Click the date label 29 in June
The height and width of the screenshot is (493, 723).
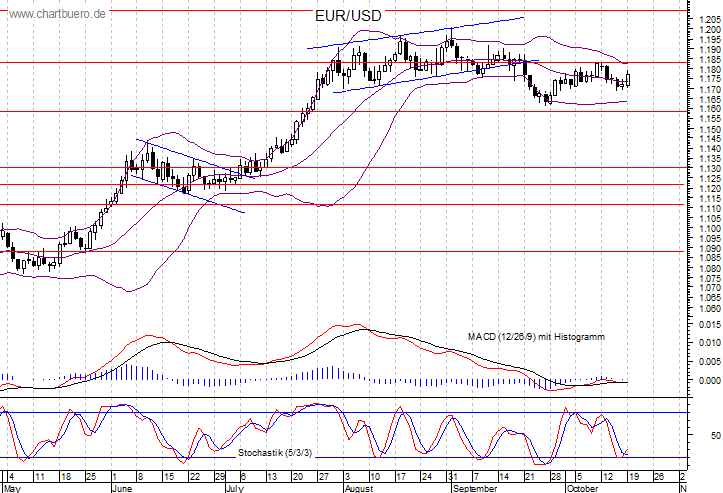220,476
